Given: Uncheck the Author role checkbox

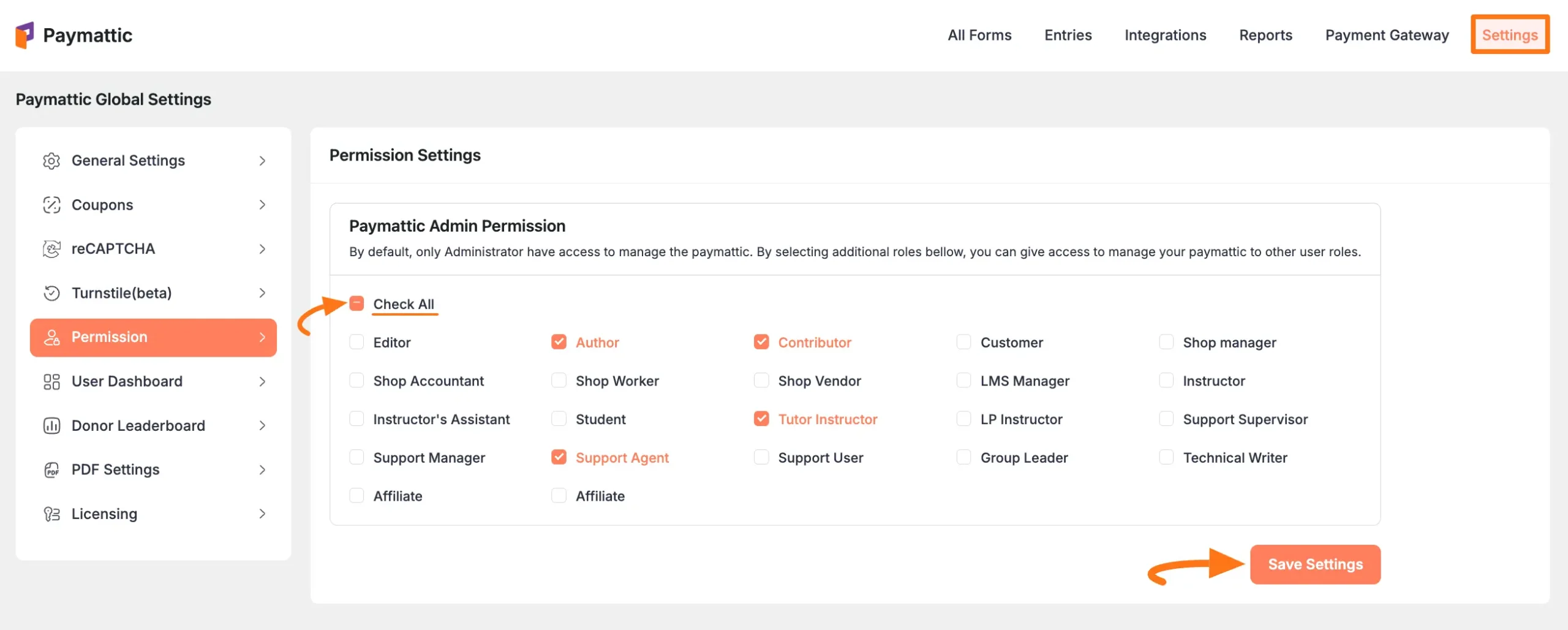Looking at the screenshot, I should (558, 342).
